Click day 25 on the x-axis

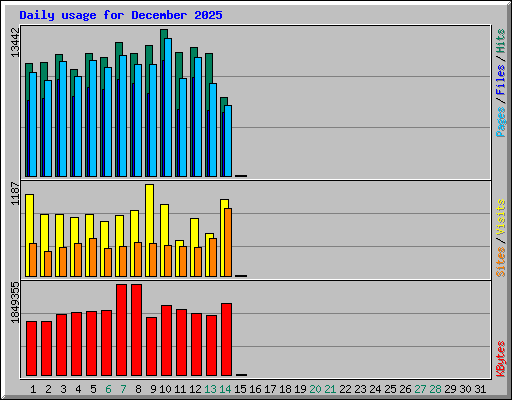click(390, 389)
